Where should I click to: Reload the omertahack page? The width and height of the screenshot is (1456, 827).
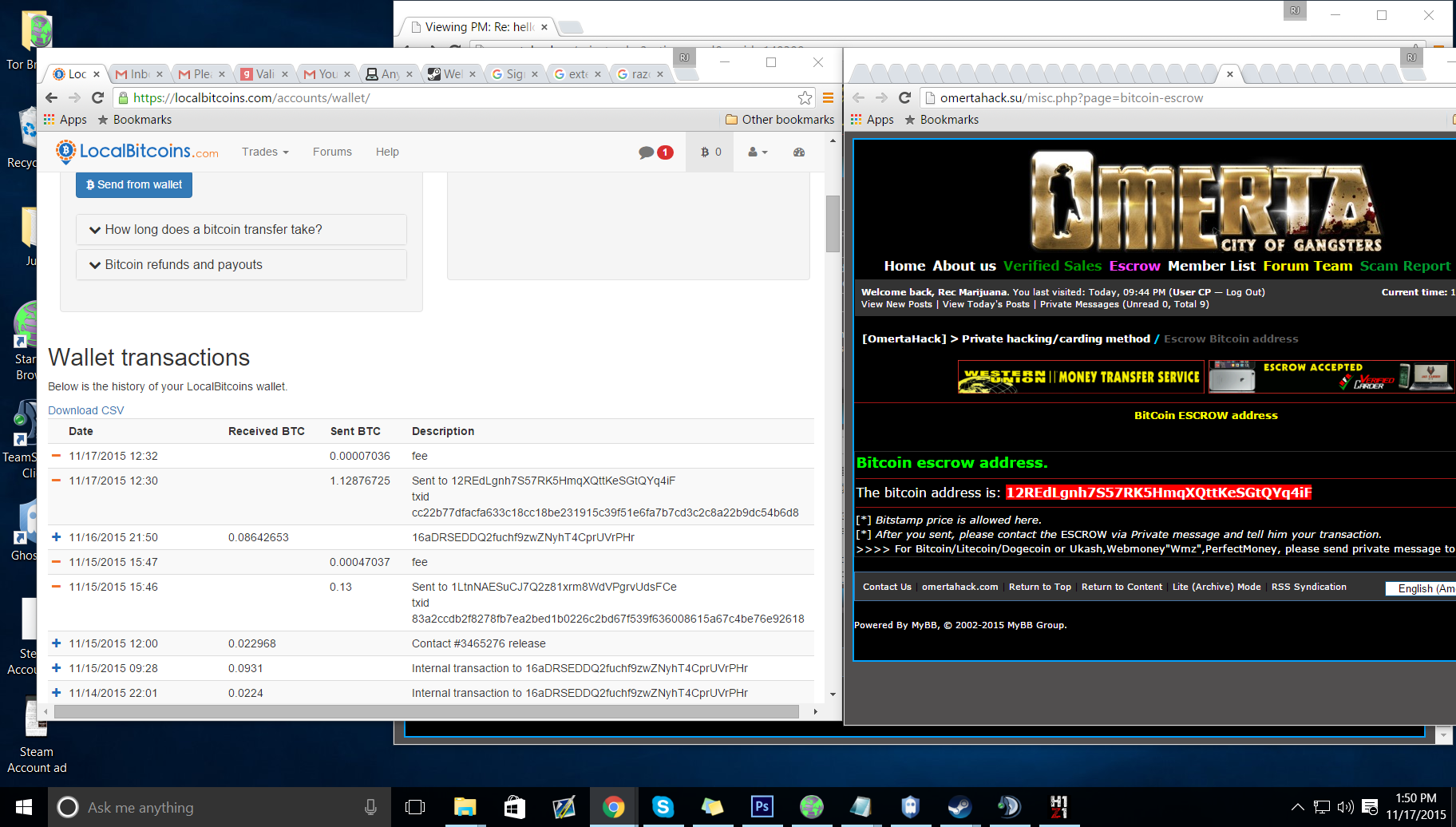(x=905, y=97)
